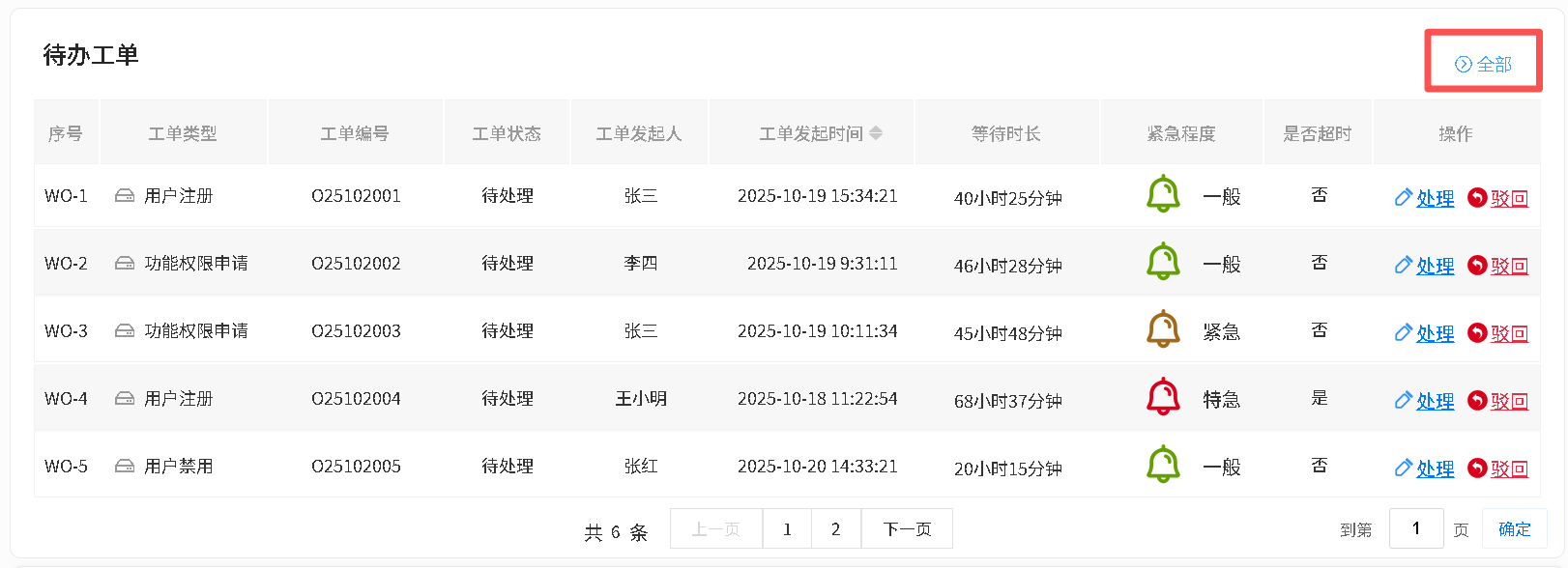Go to the 下一页 next page
This screenshot has height=568, width=1568.
(907, 528)
